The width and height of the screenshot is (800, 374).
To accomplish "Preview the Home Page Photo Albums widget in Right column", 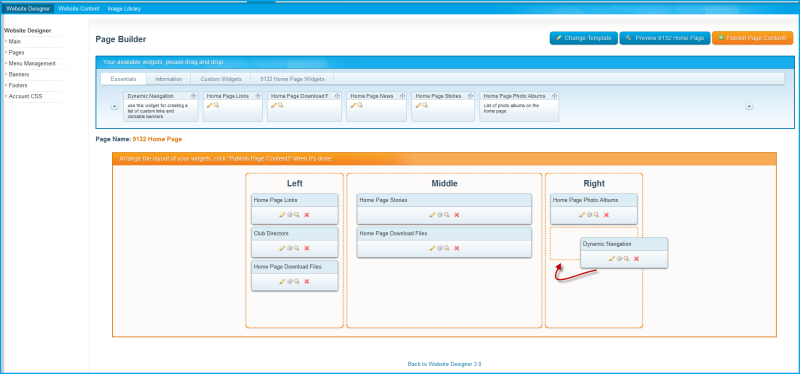I will pos(596,215).
